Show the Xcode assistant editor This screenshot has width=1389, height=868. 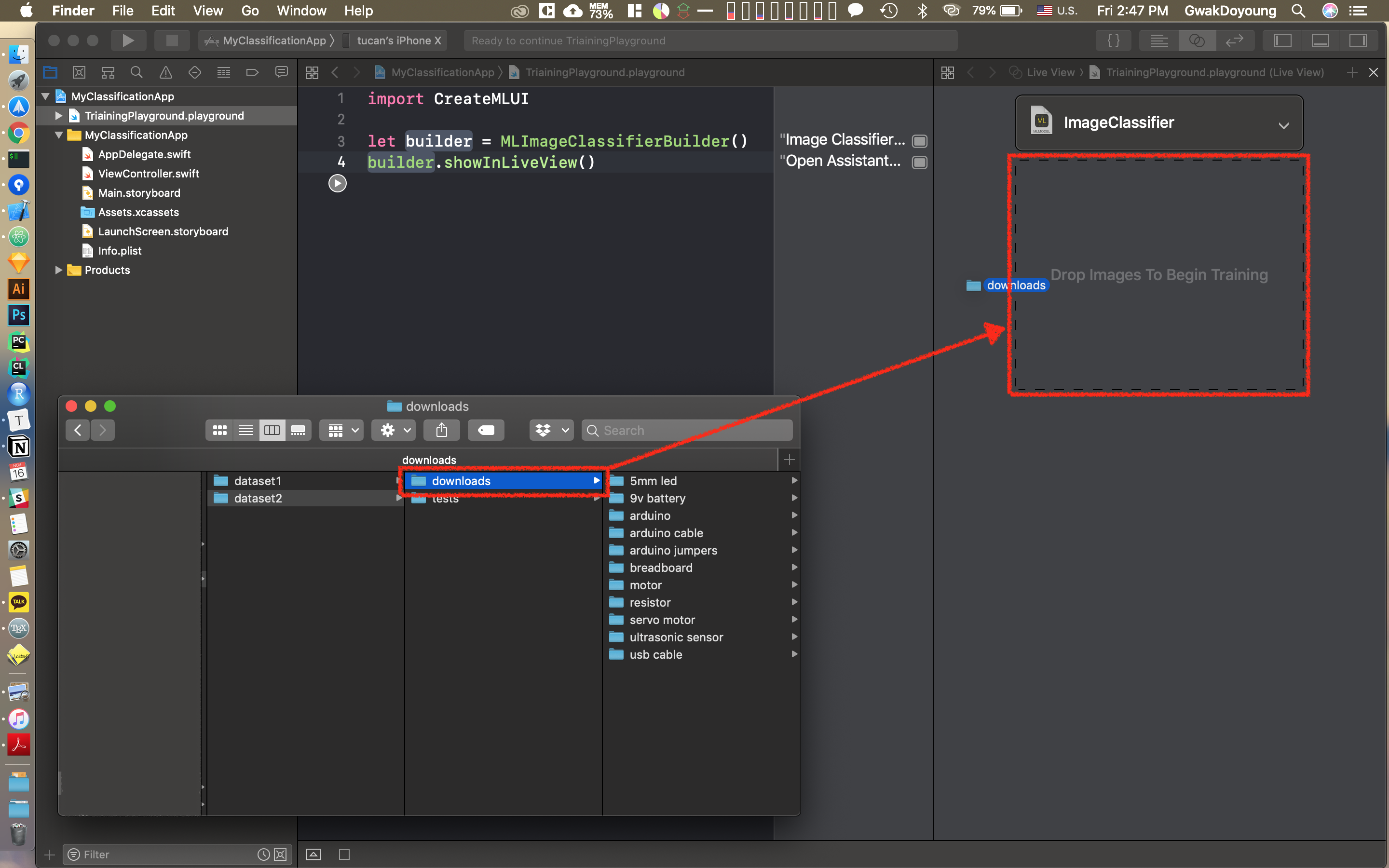point(1197,40)
